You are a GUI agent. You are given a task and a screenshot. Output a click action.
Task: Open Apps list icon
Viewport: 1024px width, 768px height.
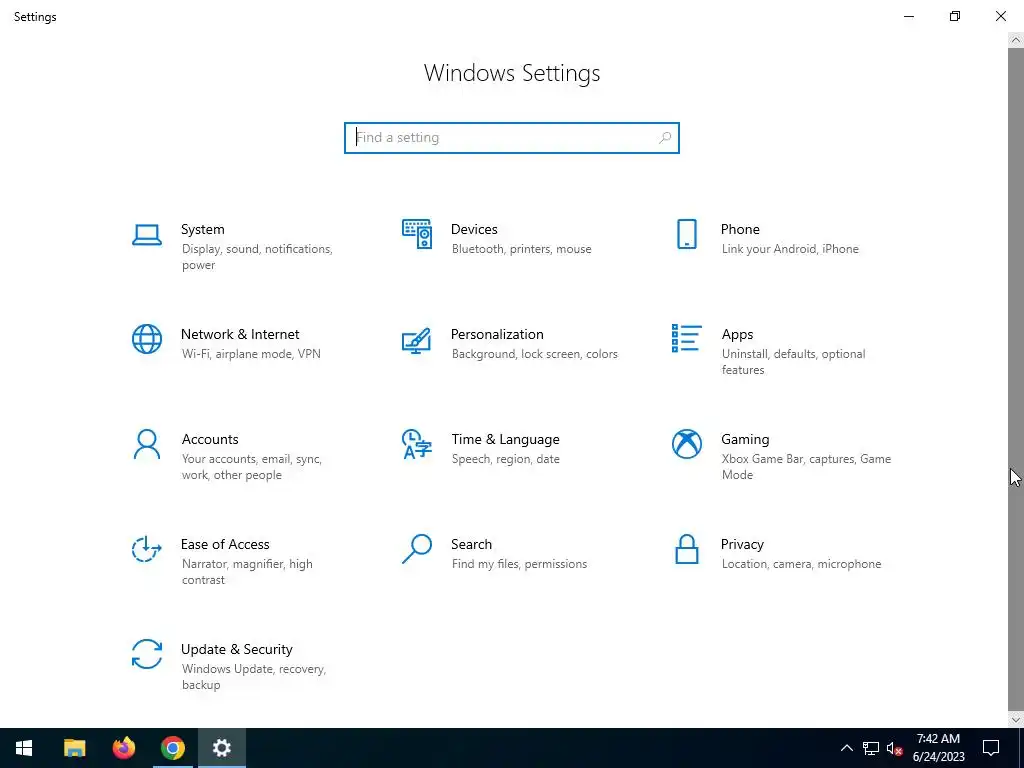pos(686,338)
